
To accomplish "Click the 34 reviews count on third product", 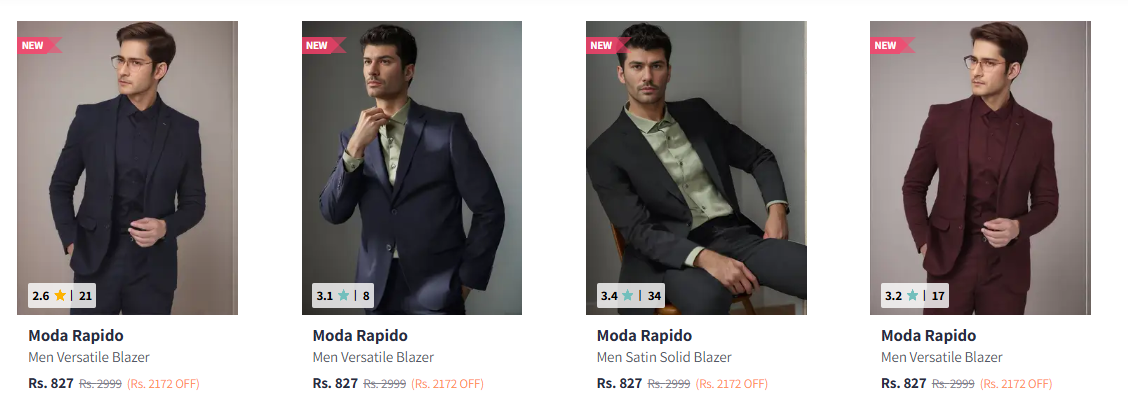I will point(654,295).
